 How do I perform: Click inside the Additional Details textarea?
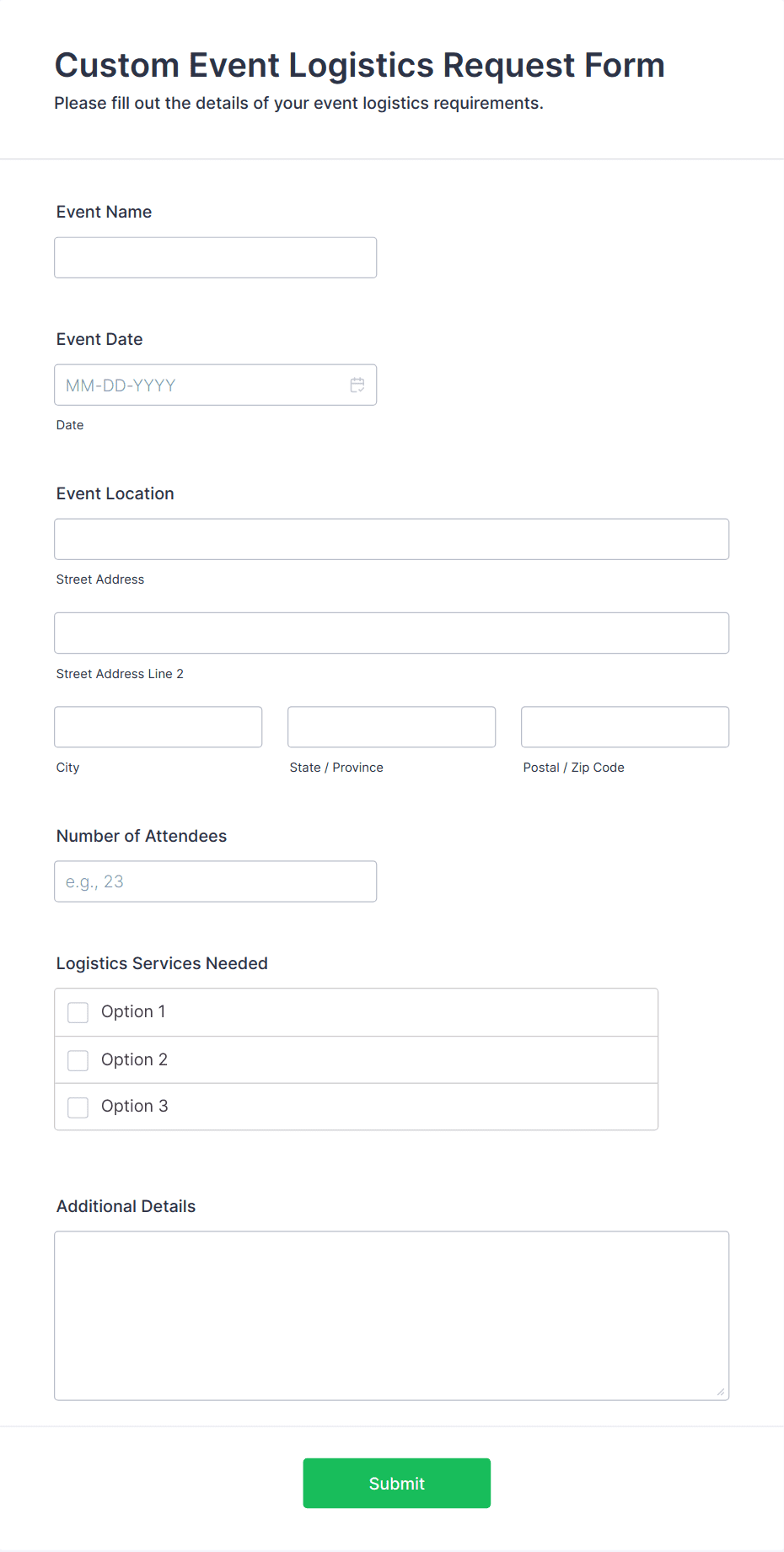coord(392,1316)
